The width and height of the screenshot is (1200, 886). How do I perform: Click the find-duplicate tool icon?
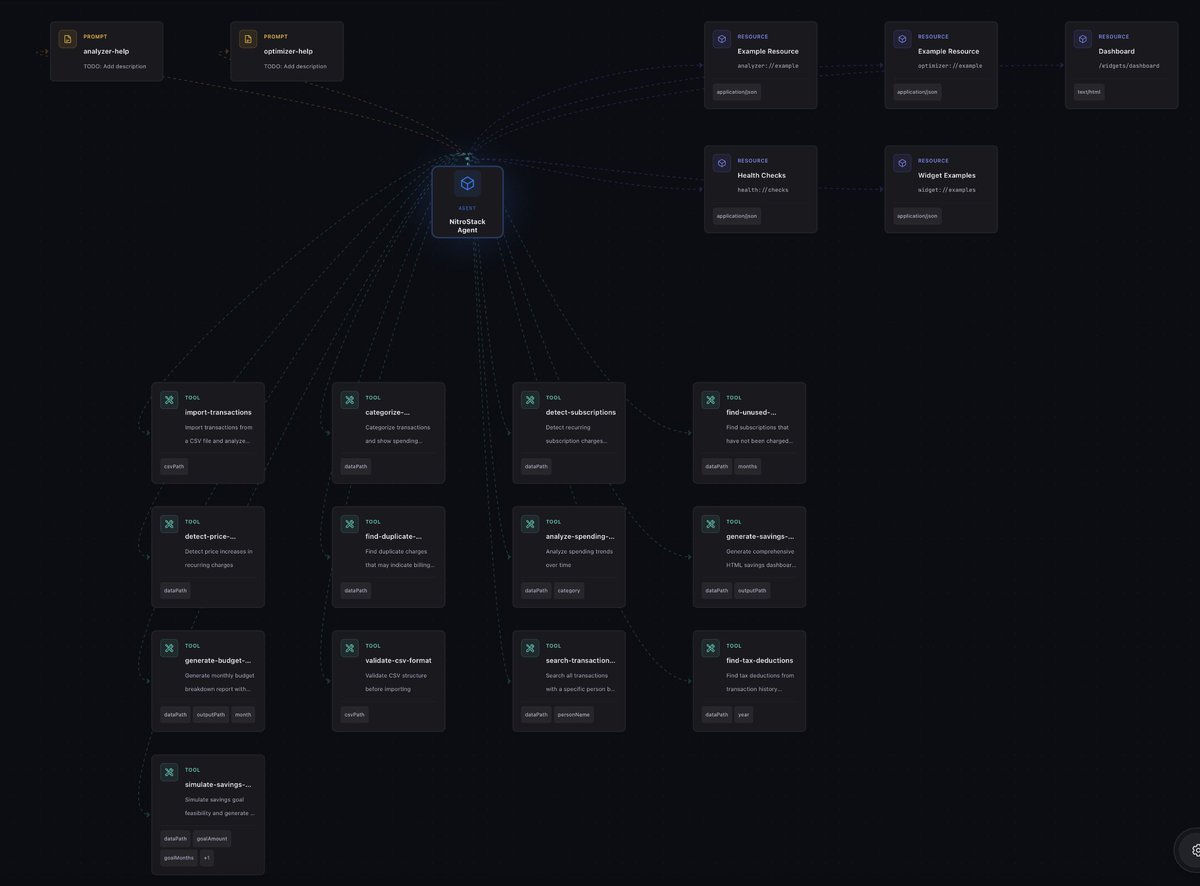coord(349,524)
